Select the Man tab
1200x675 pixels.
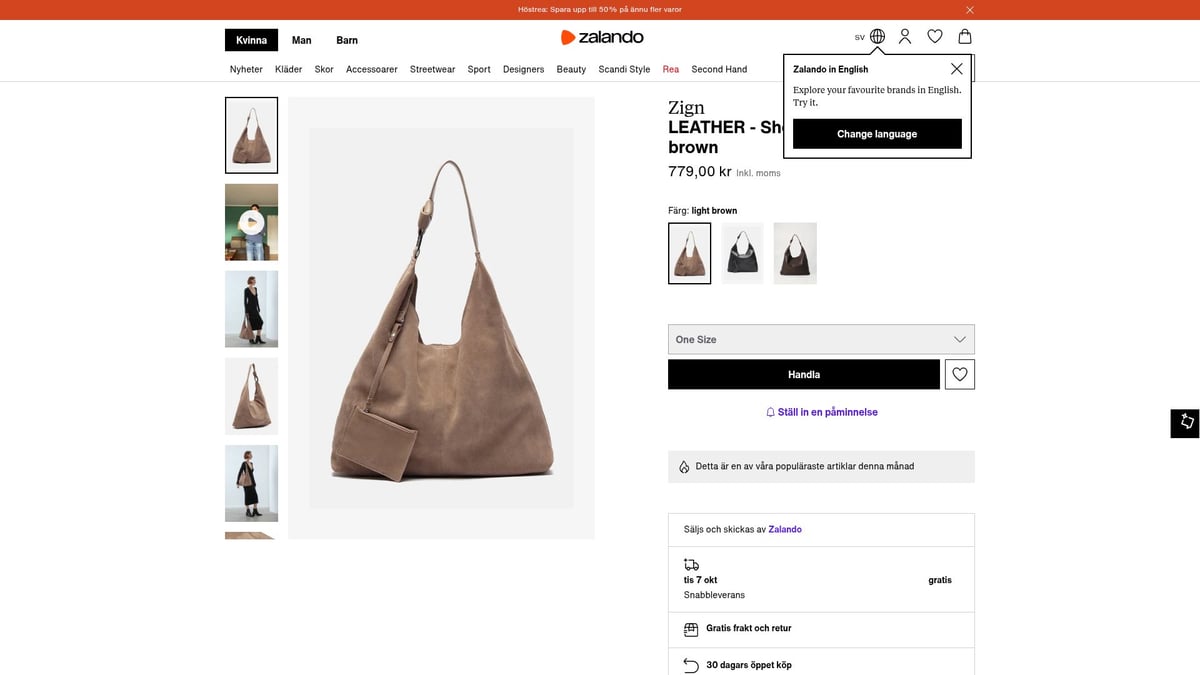point(301,40)
